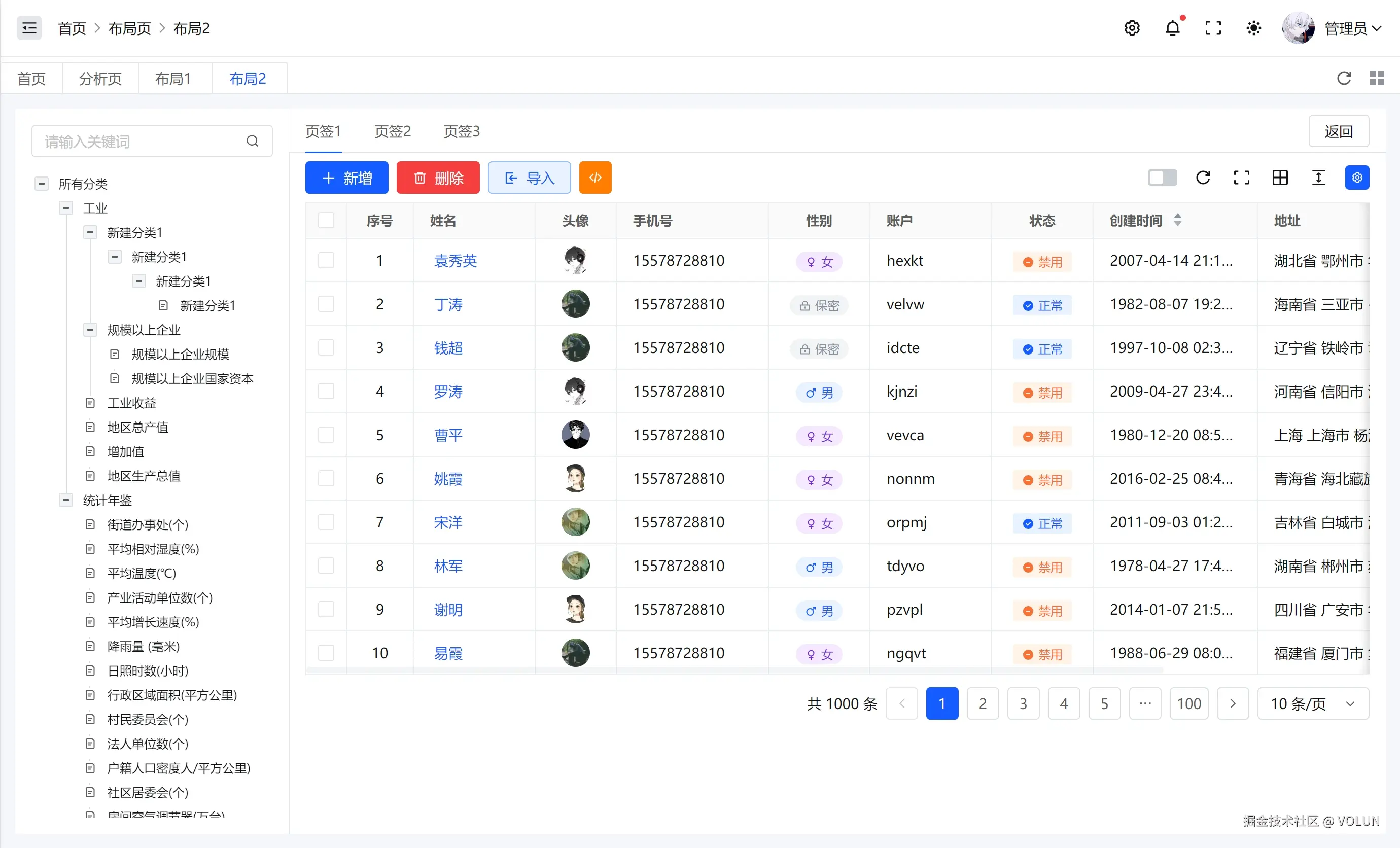This screenshot has width=1400, height=848.
Task: Click the orange code view button
Action: (595, 178)
